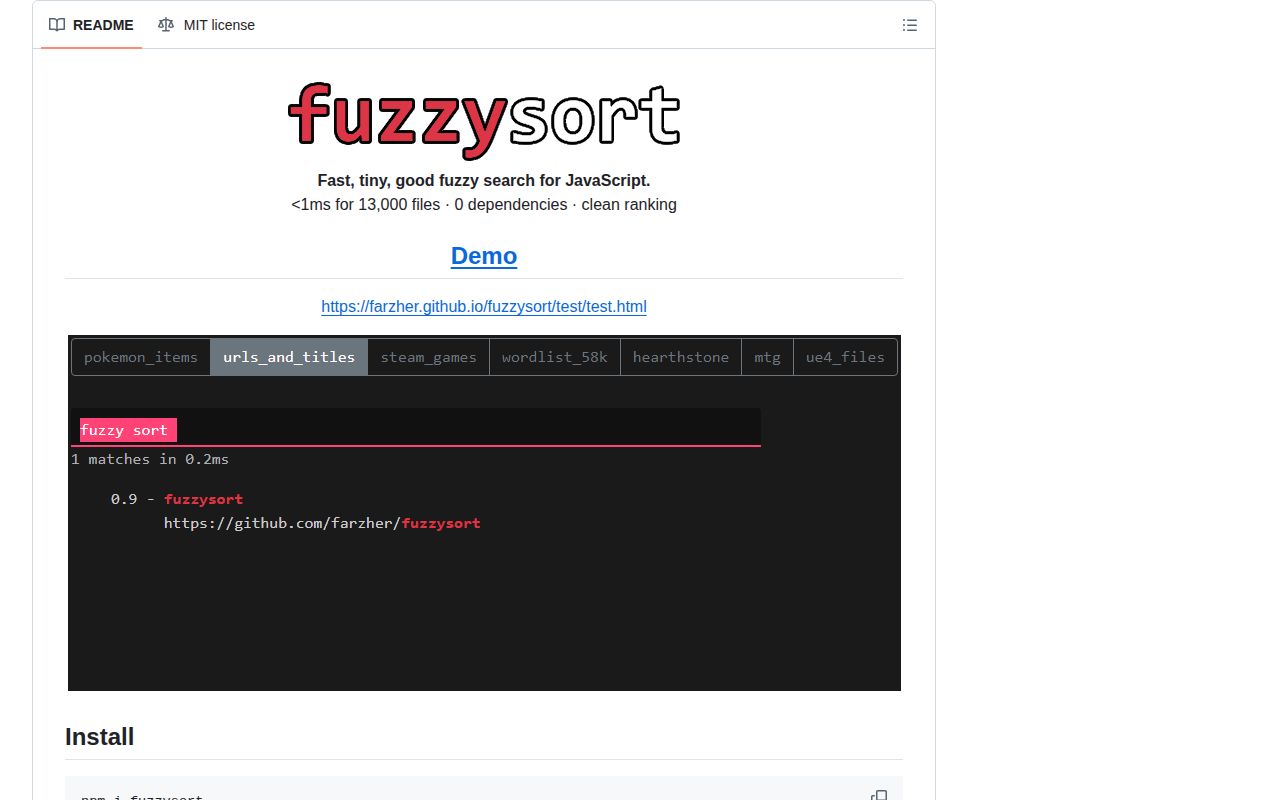Click the red 'fuzzysort' result title
This screenshot has width=1280, height=800.
204,499
